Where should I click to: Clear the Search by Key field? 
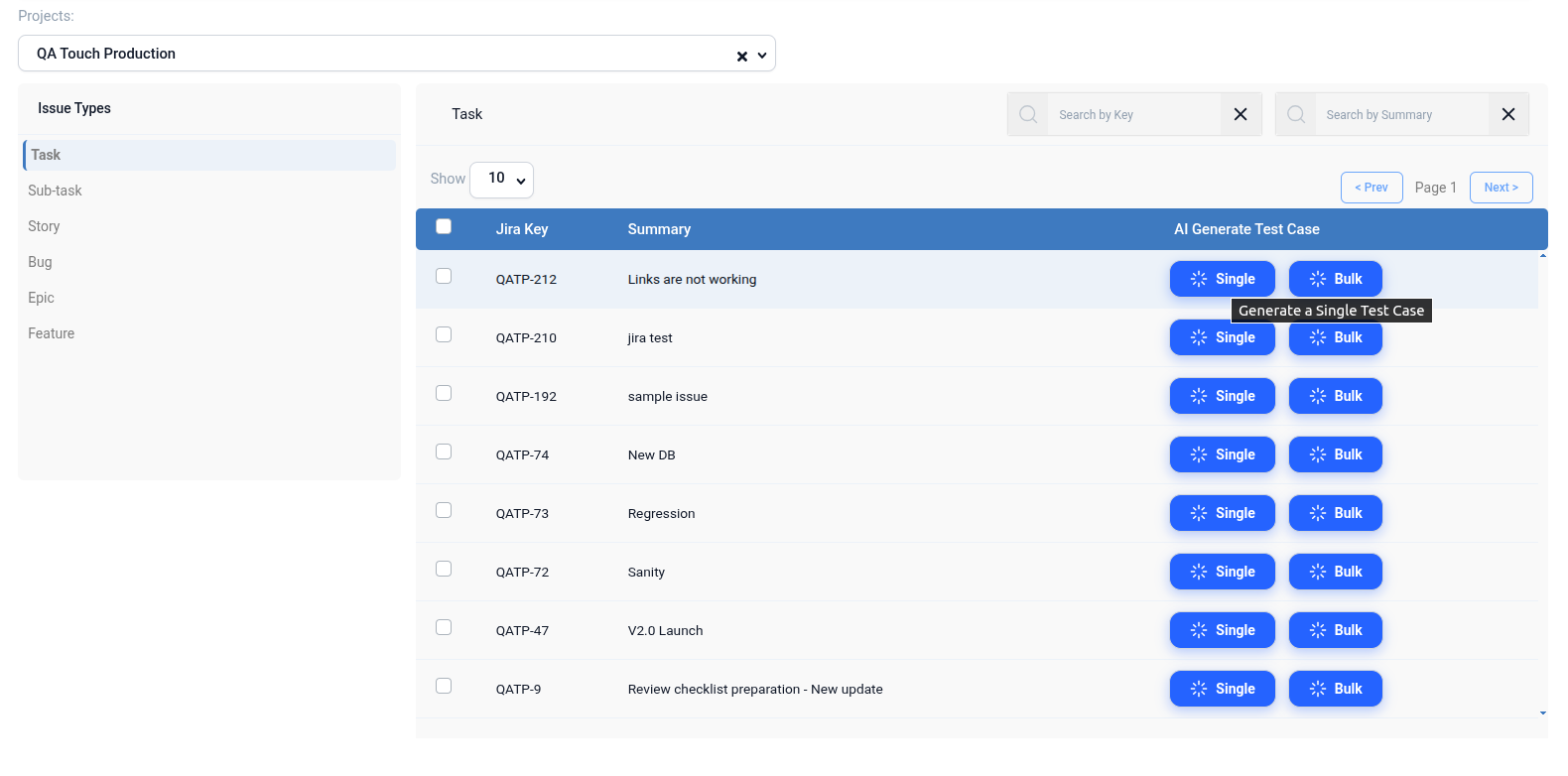[x=1240, y=114]
